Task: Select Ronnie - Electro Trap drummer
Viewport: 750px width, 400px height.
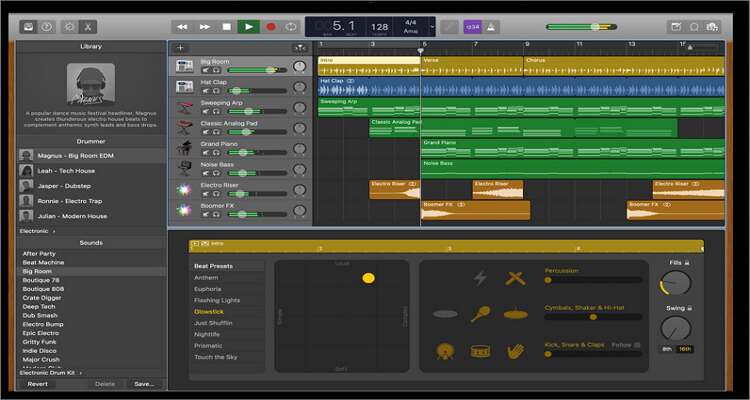Action: (91, 201)
